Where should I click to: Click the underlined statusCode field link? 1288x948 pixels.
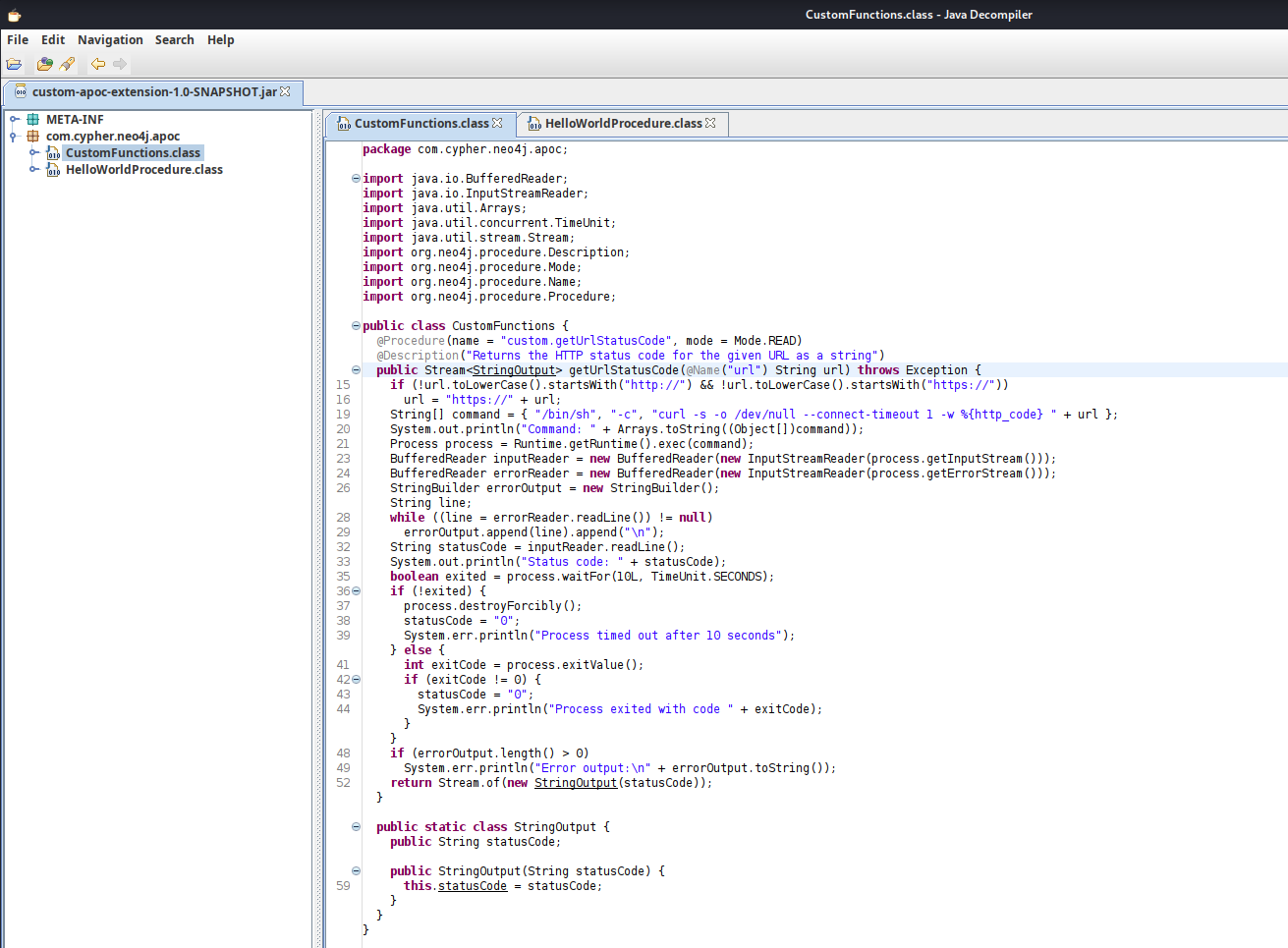pyautogui.click(x=472, y=886)
